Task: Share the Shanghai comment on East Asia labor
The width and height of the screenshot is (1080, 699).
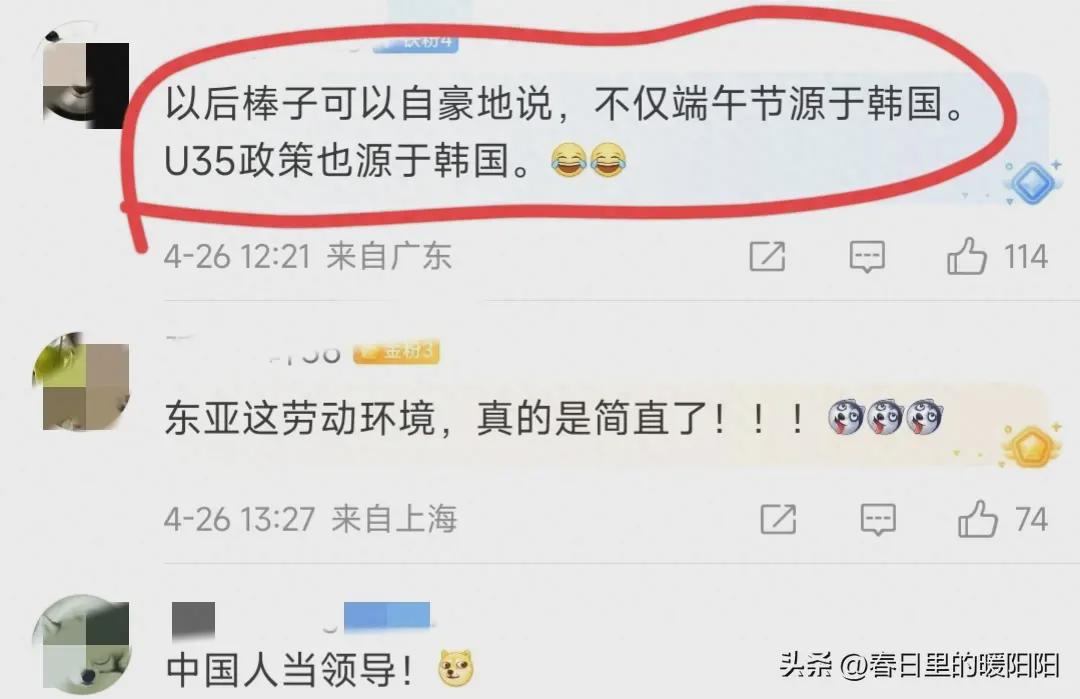Action: coord(778,519)
